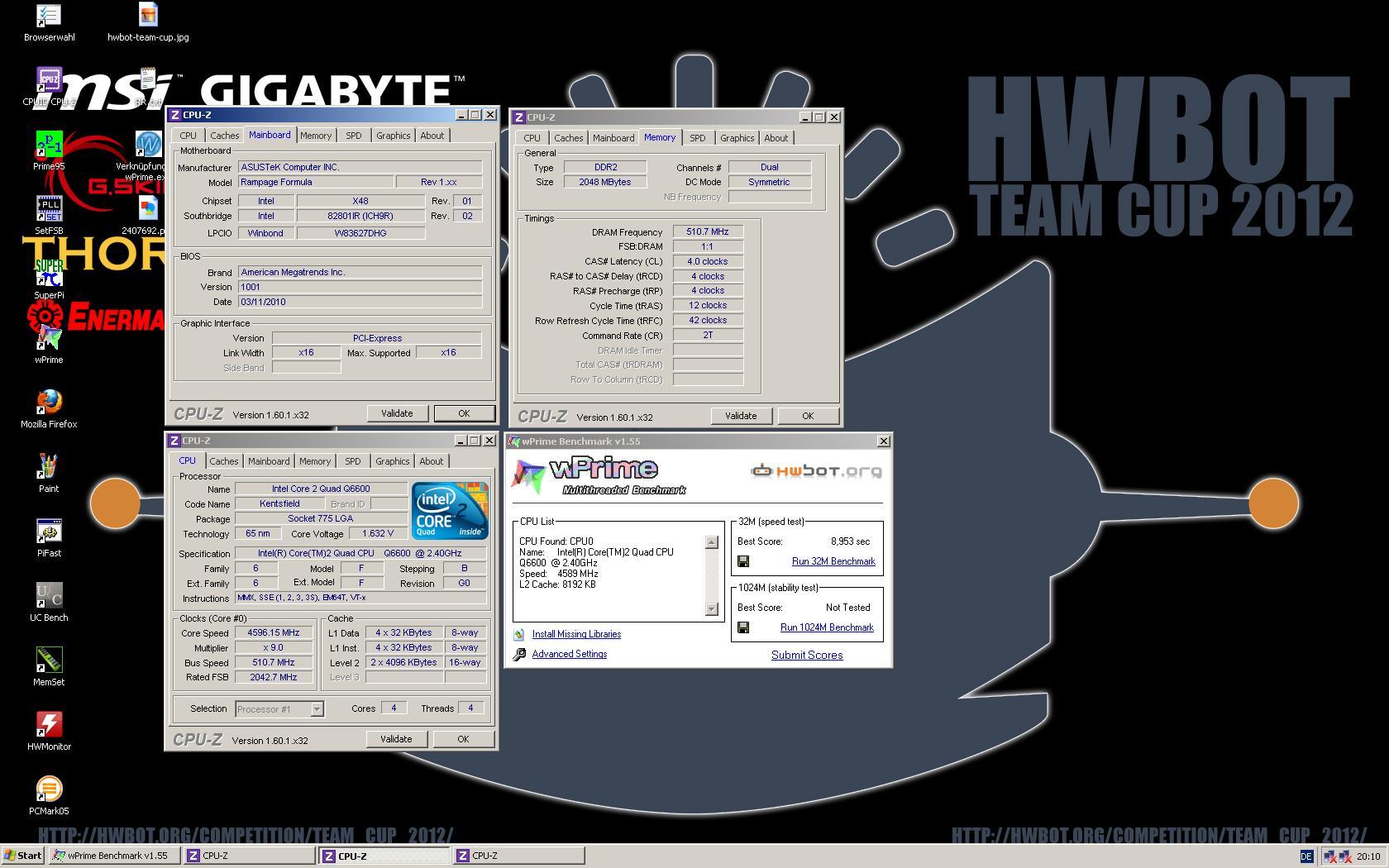The height and width of the screenshot is (868, 1389).
Task: Click DE language indicator in tray
Action: coord(1306,856)
